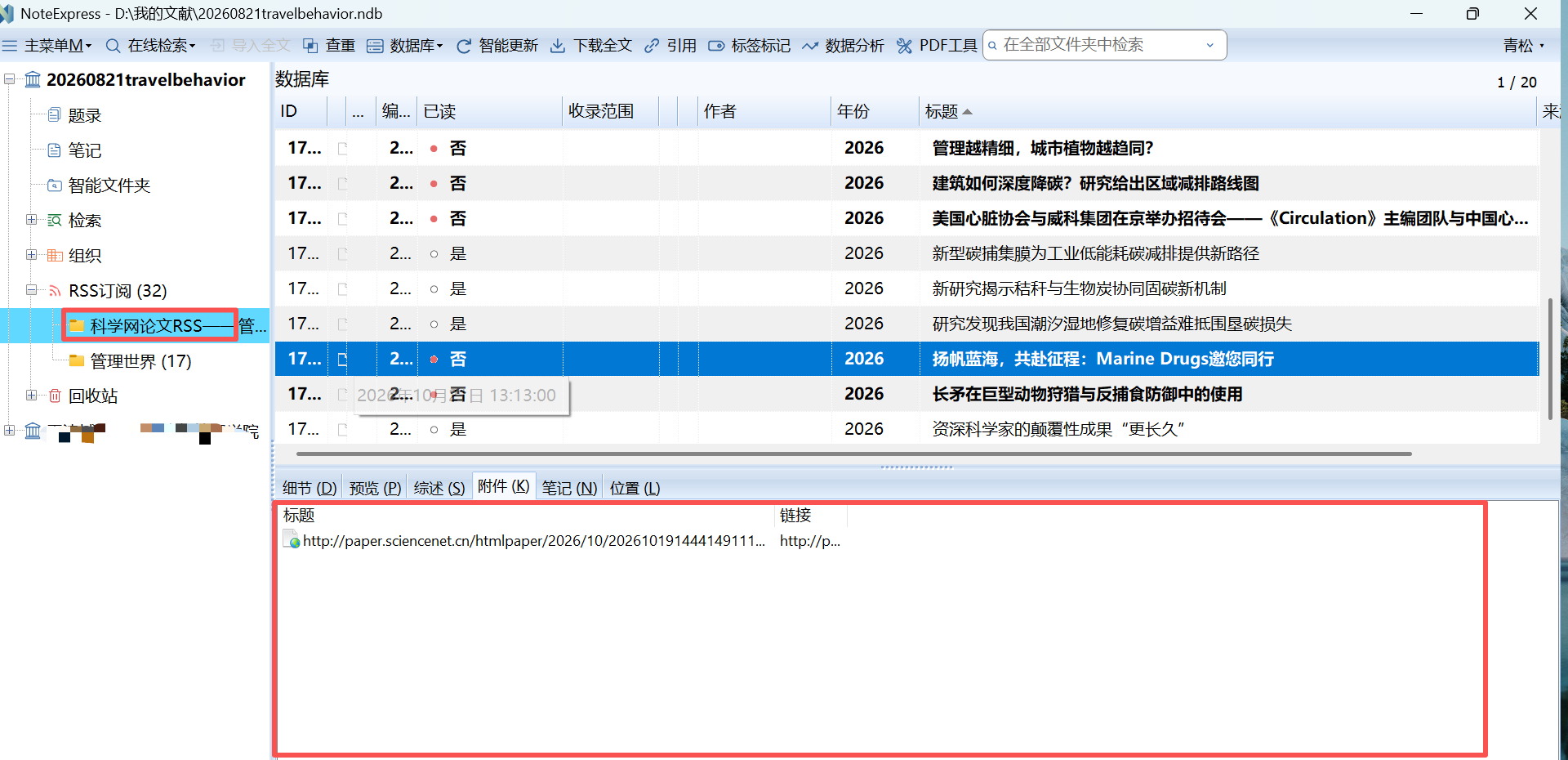Open the sciencenet.cn attachment link
The width and height of the screenshot is (1568, 760).
click(x=534, y=540)
